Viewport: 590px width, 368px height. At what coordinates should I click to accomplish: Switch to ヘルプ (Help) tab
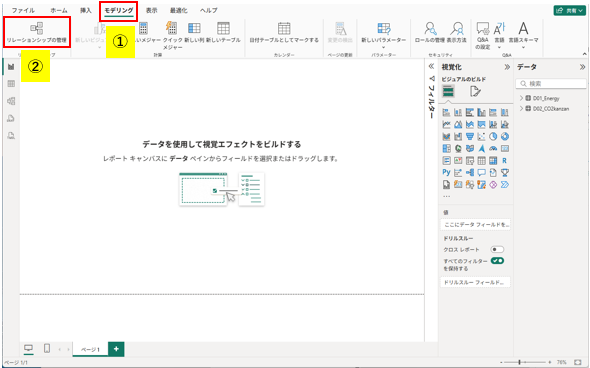[209, 11]
